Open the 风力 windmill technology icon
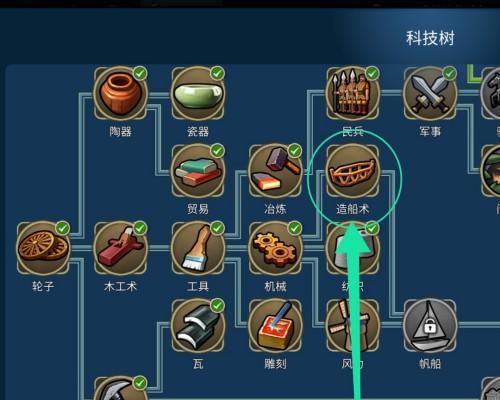The height and width of the screenshot is (400, 500). coord(353,325)
